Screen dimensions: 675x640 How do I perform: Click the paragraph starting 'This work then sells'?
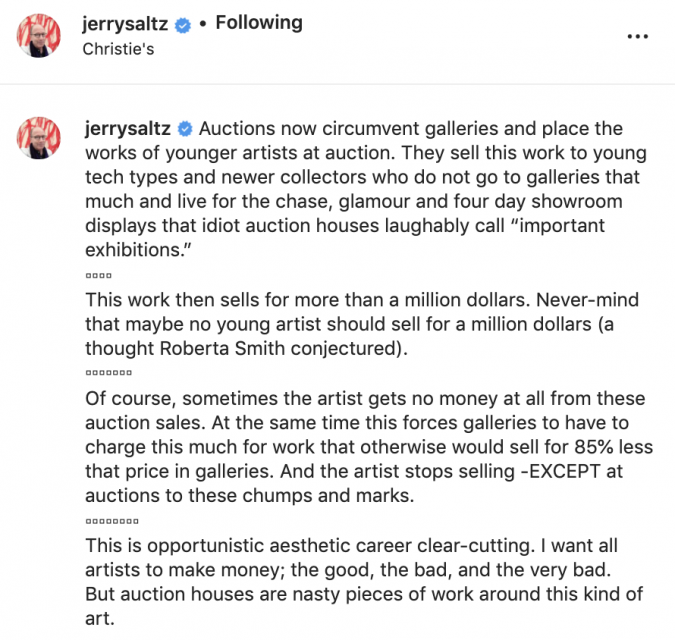(362, 324)
